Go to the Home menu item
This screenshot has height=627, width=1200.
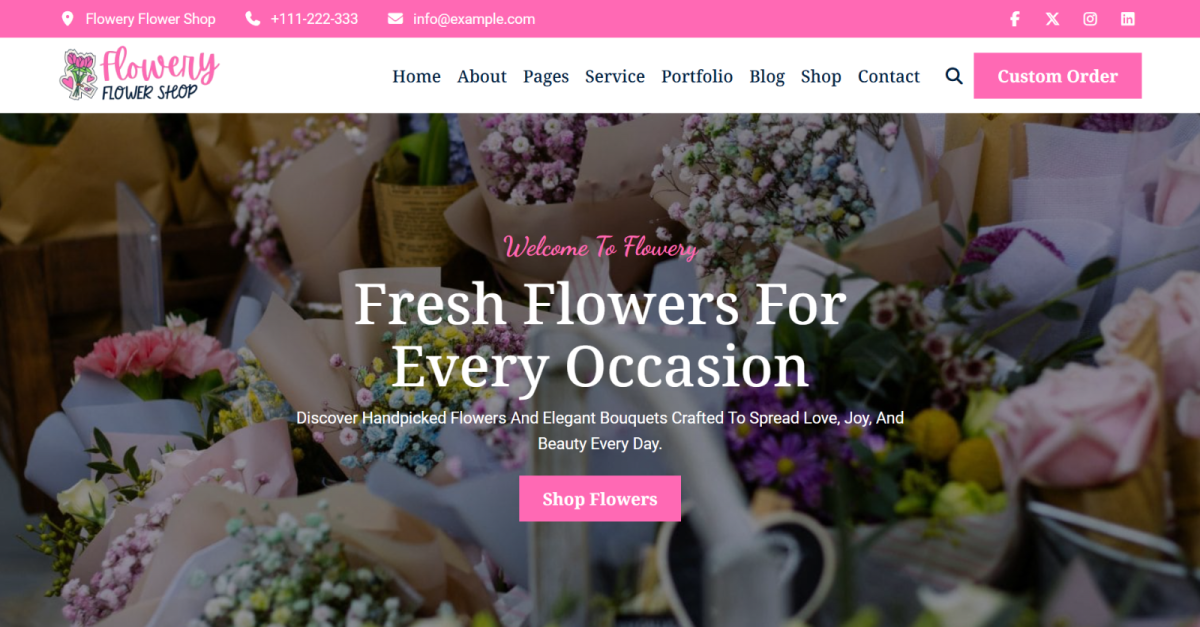(416, 76)
